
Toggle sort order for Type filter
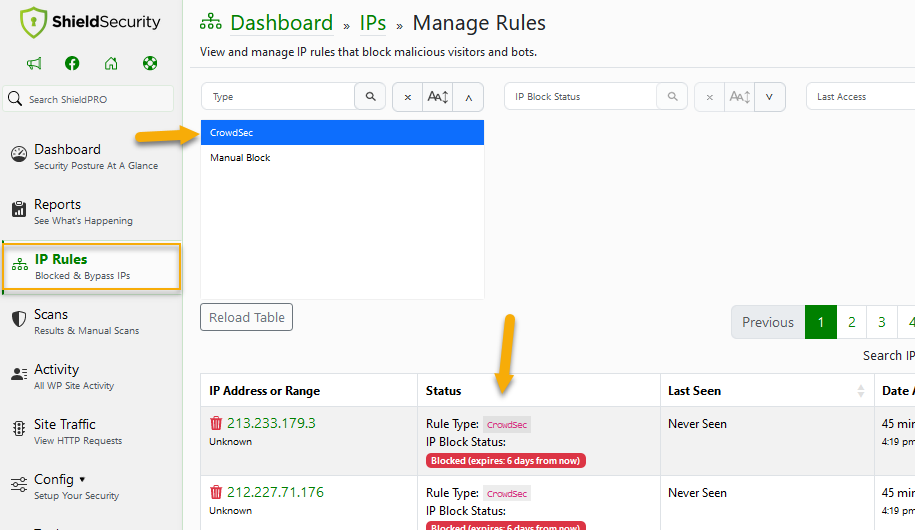tap(438, 97)
